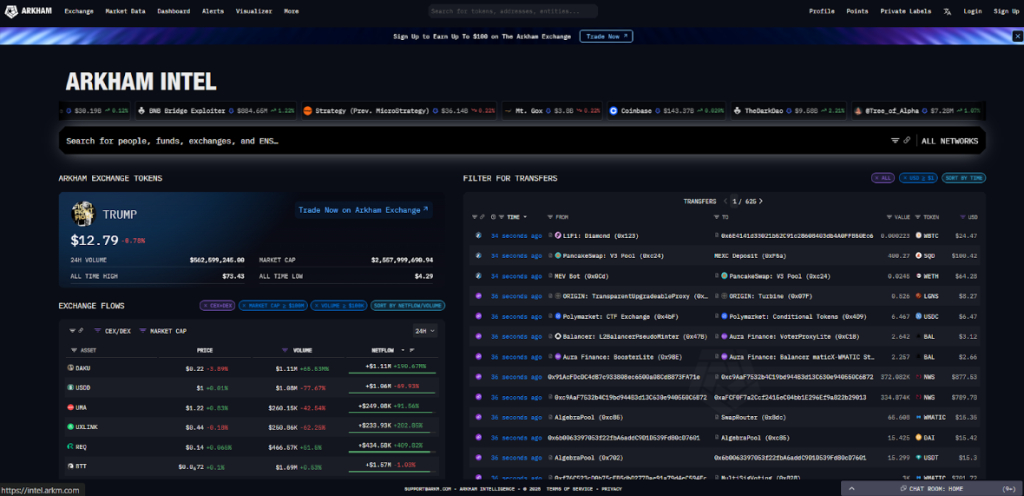Click the DAI token icon

tap(918, 437)
